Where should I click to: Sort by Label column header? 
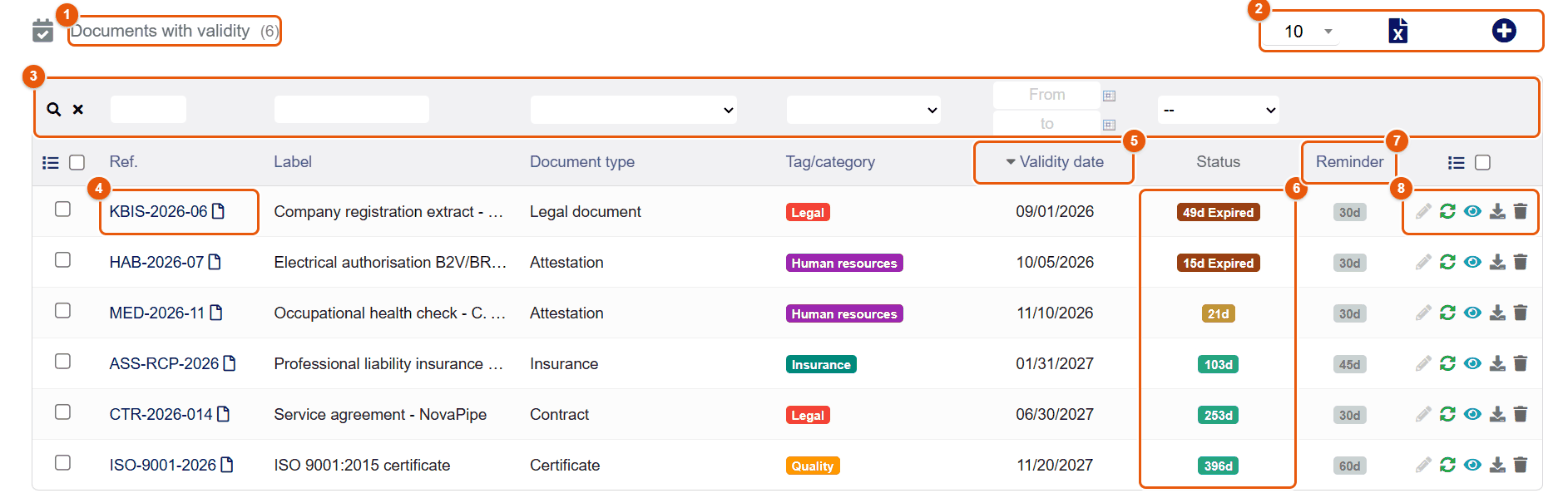(292, 162)
